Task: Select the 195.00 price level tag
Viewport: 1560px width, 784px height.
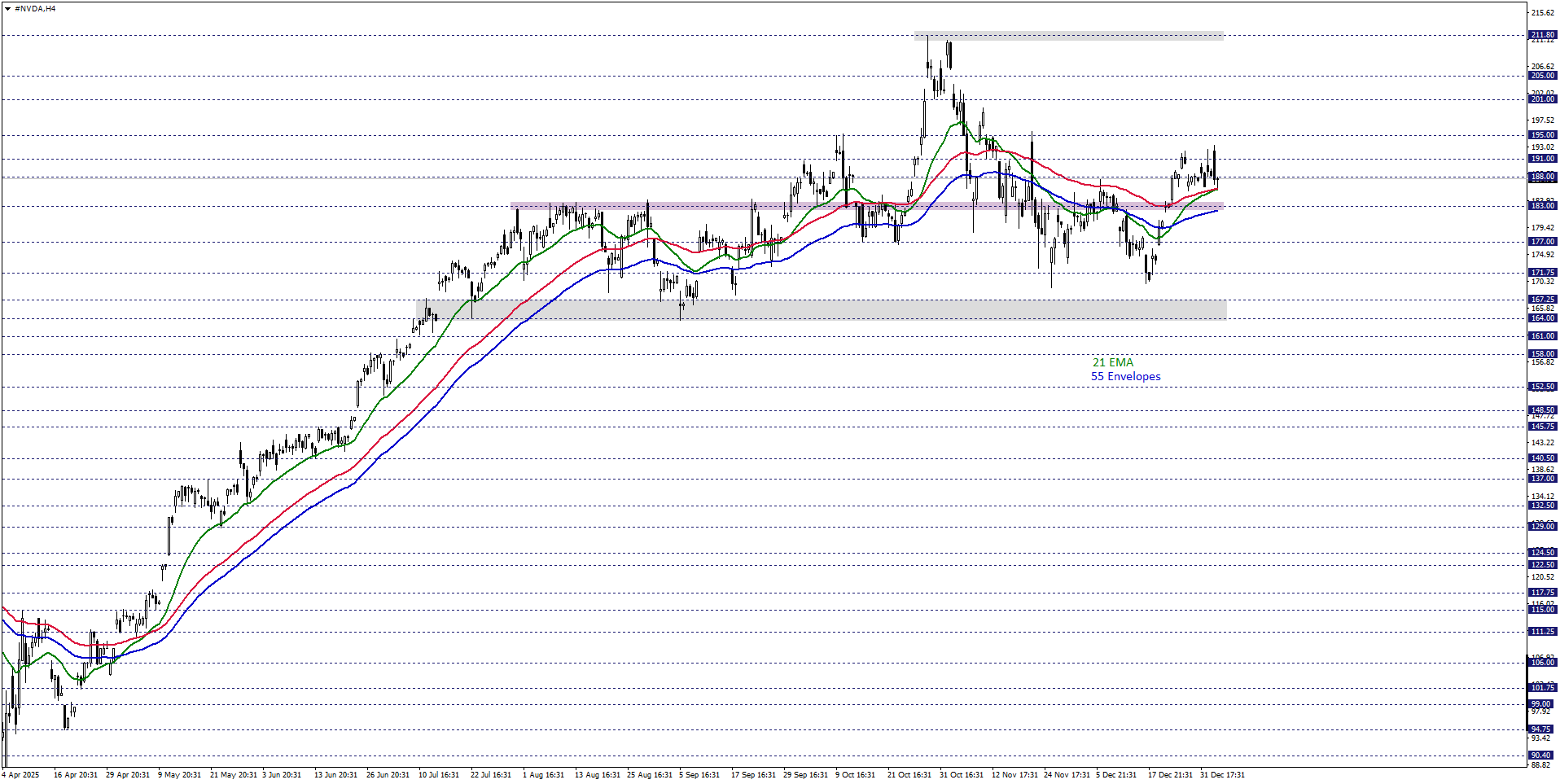Action: (x=1542, y=135)
